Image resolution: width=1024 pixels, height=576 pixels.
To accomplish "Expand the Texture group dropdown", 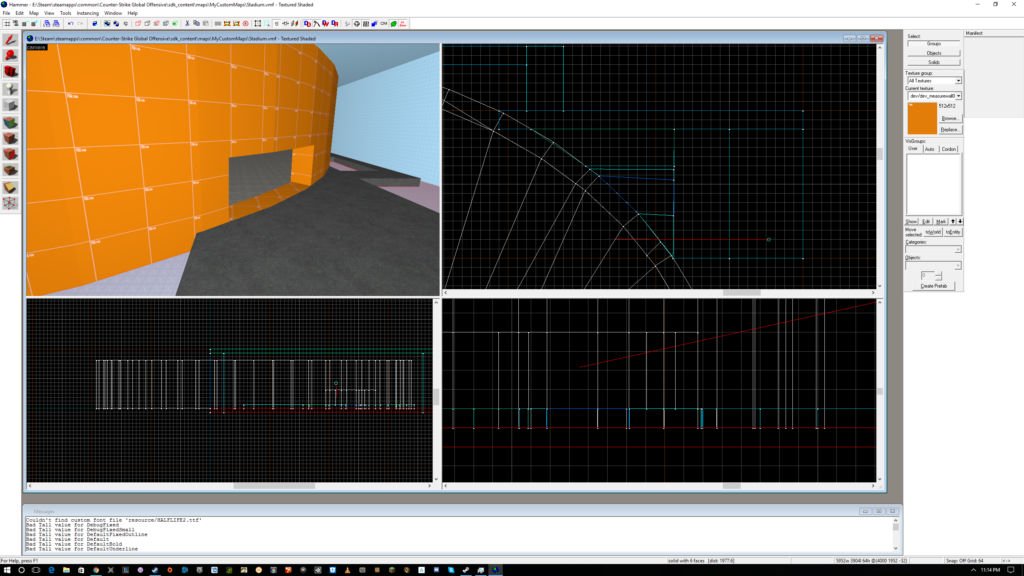I will tap(958, 81).
